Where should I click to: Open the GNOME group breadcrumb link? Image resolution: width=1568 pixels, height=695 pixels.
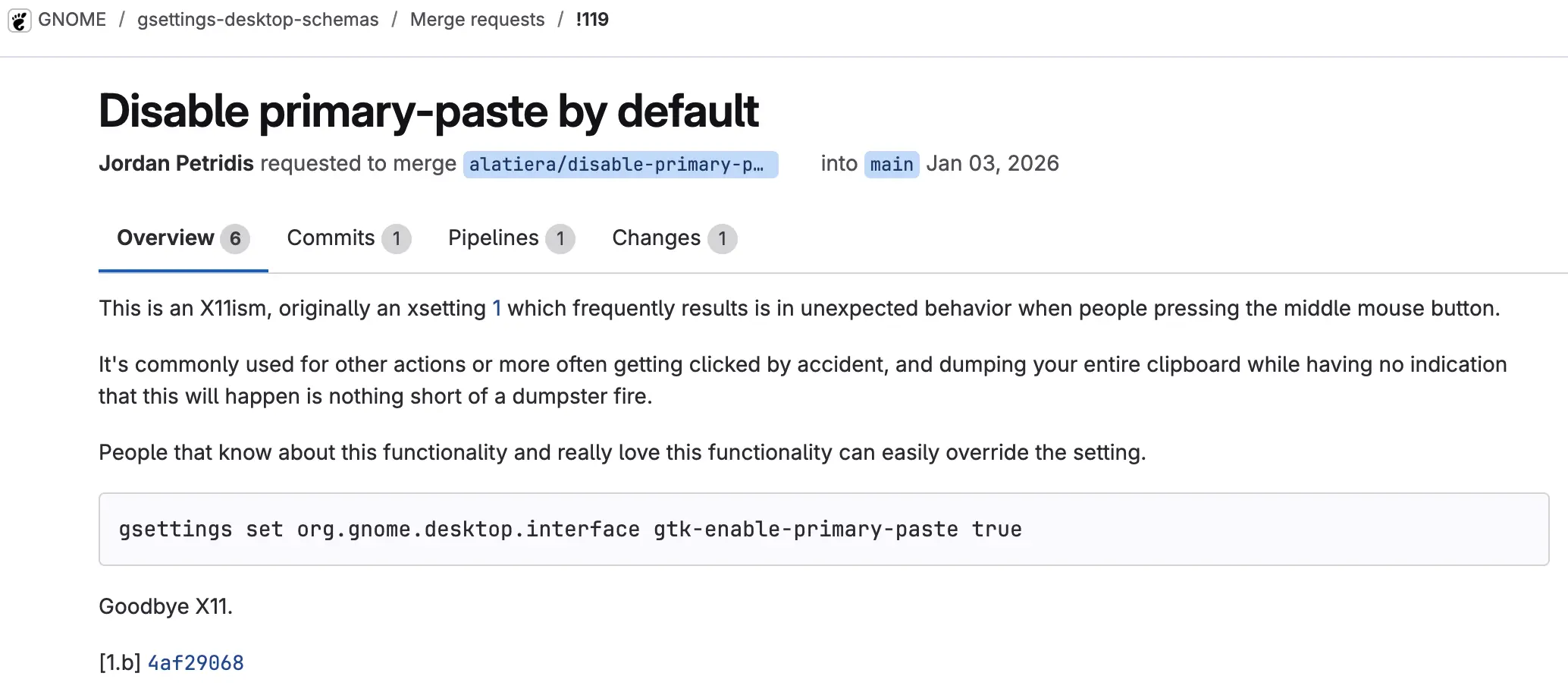[x=72, y=20]
